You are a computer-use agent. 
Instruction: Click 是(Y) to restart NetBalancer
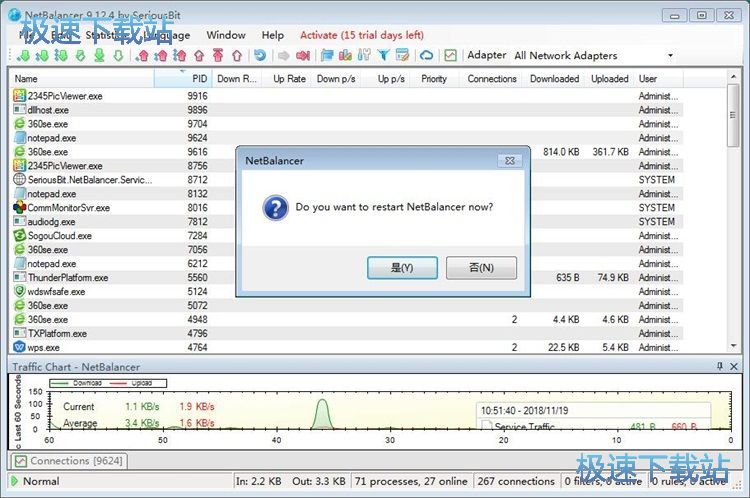pos(402,268)
